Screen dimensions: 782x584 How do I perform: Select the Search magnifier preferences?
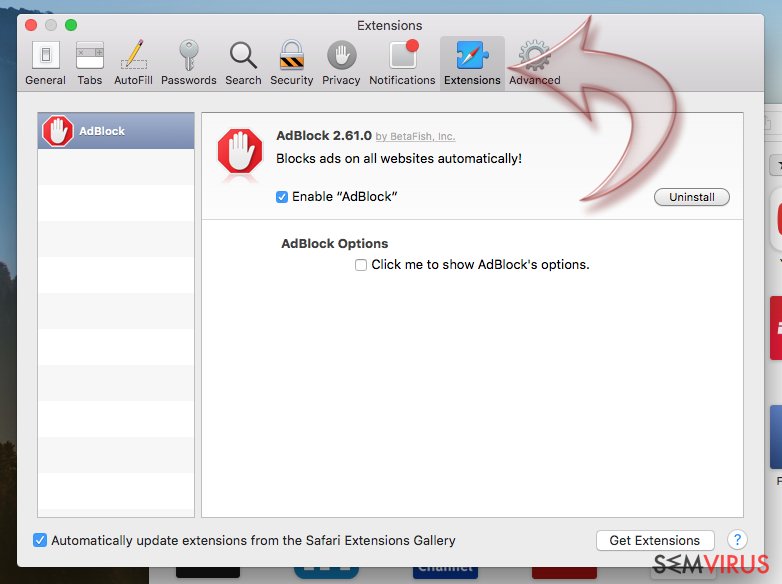243,63
